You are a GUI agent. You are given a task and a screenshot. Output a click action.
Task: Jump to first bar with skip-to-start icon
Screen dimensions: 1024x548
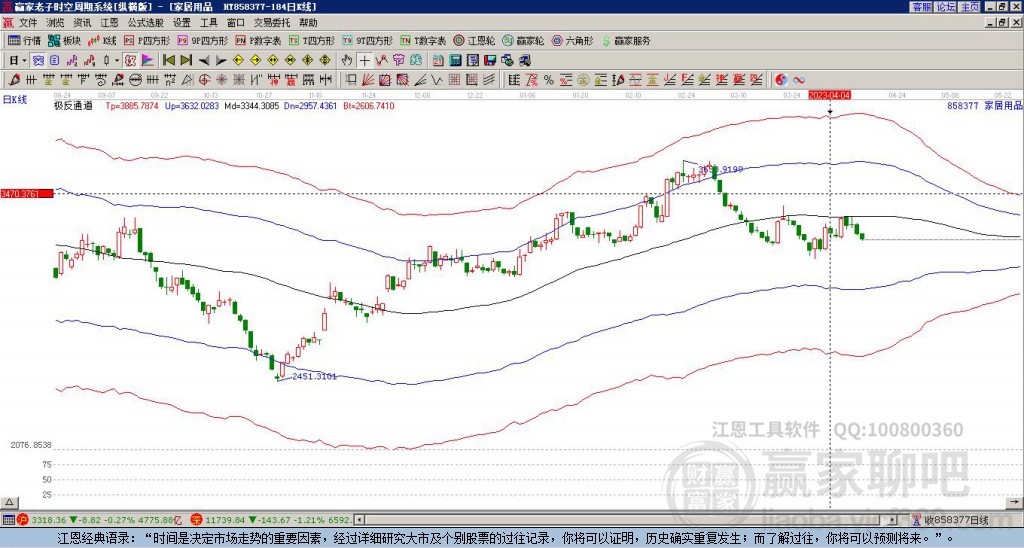coord(169,61)
